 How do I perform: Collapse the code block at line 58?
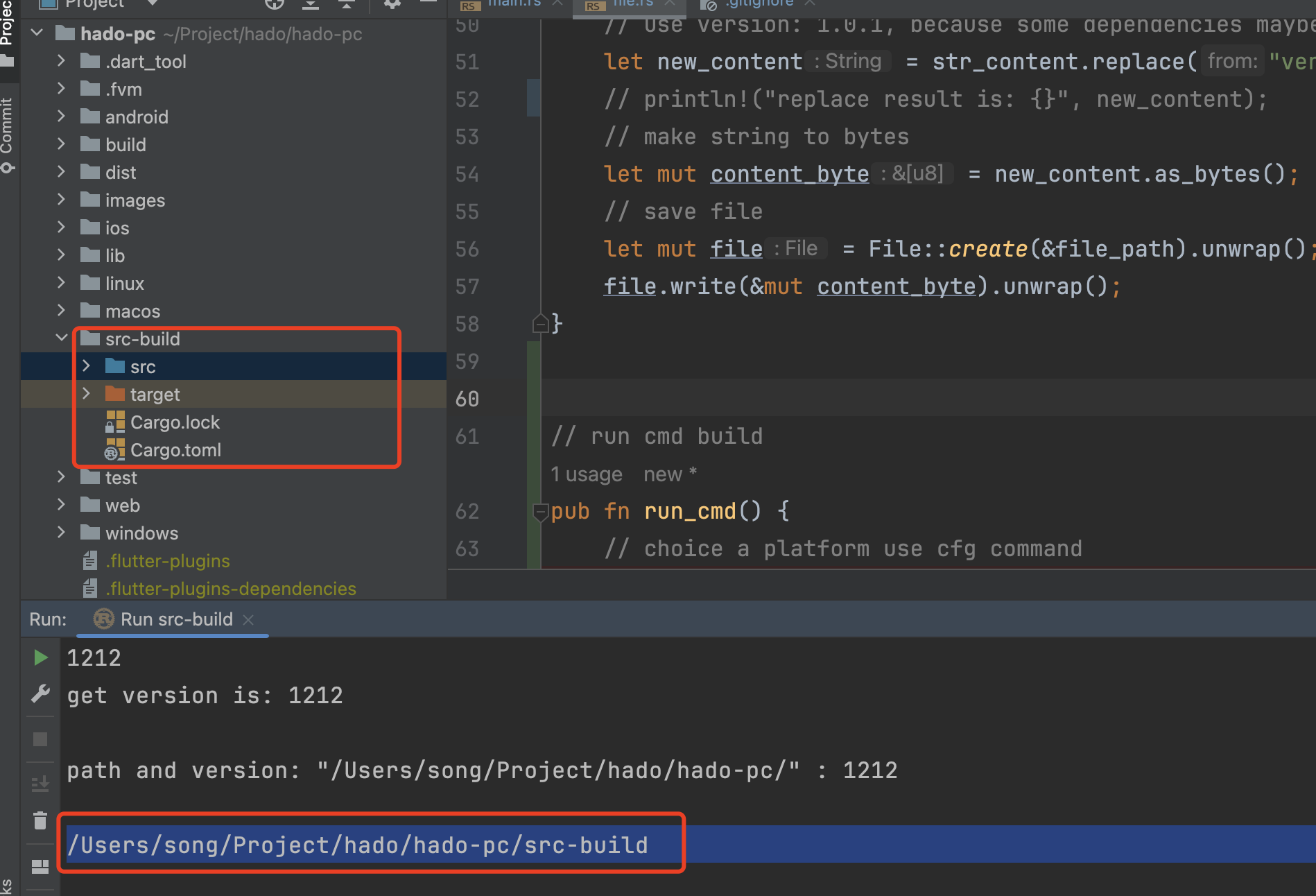[x=540, y=323]
